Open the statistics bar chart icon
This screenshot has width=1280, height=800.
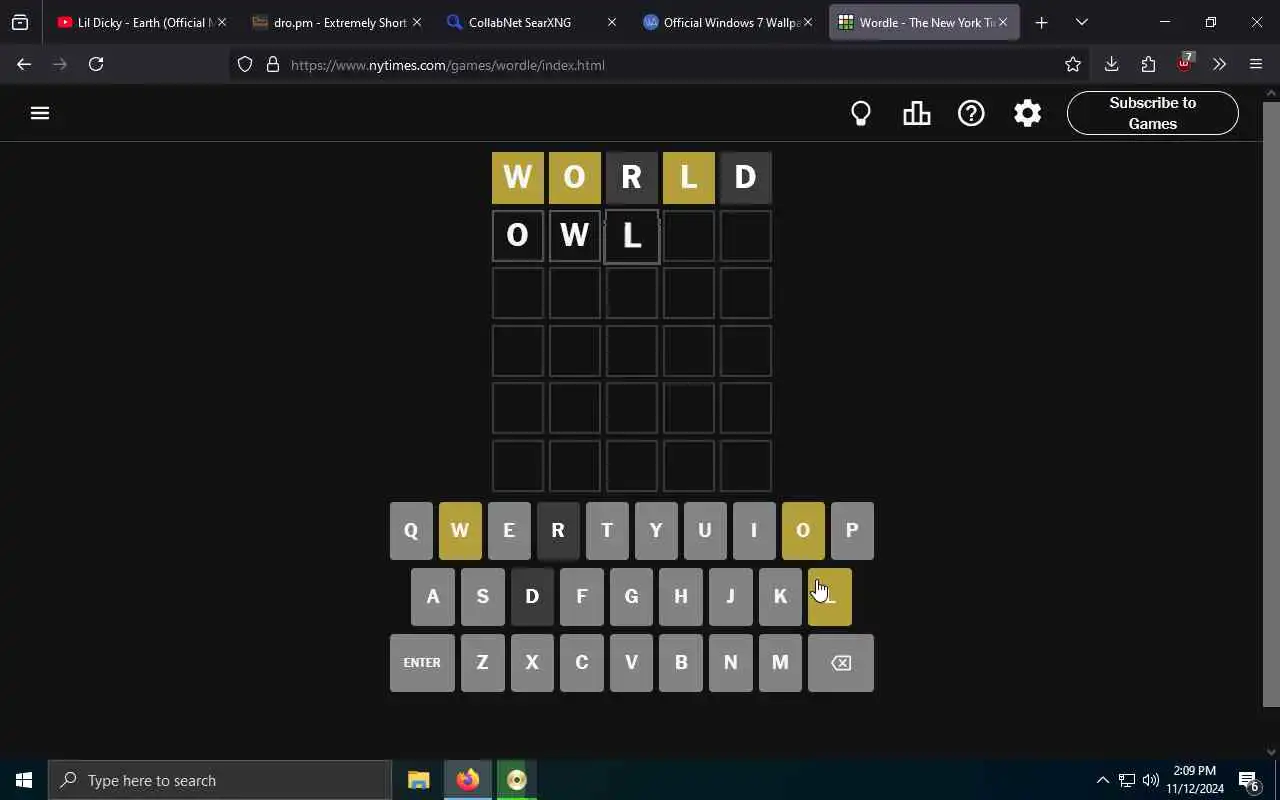[x=916, y=113]
